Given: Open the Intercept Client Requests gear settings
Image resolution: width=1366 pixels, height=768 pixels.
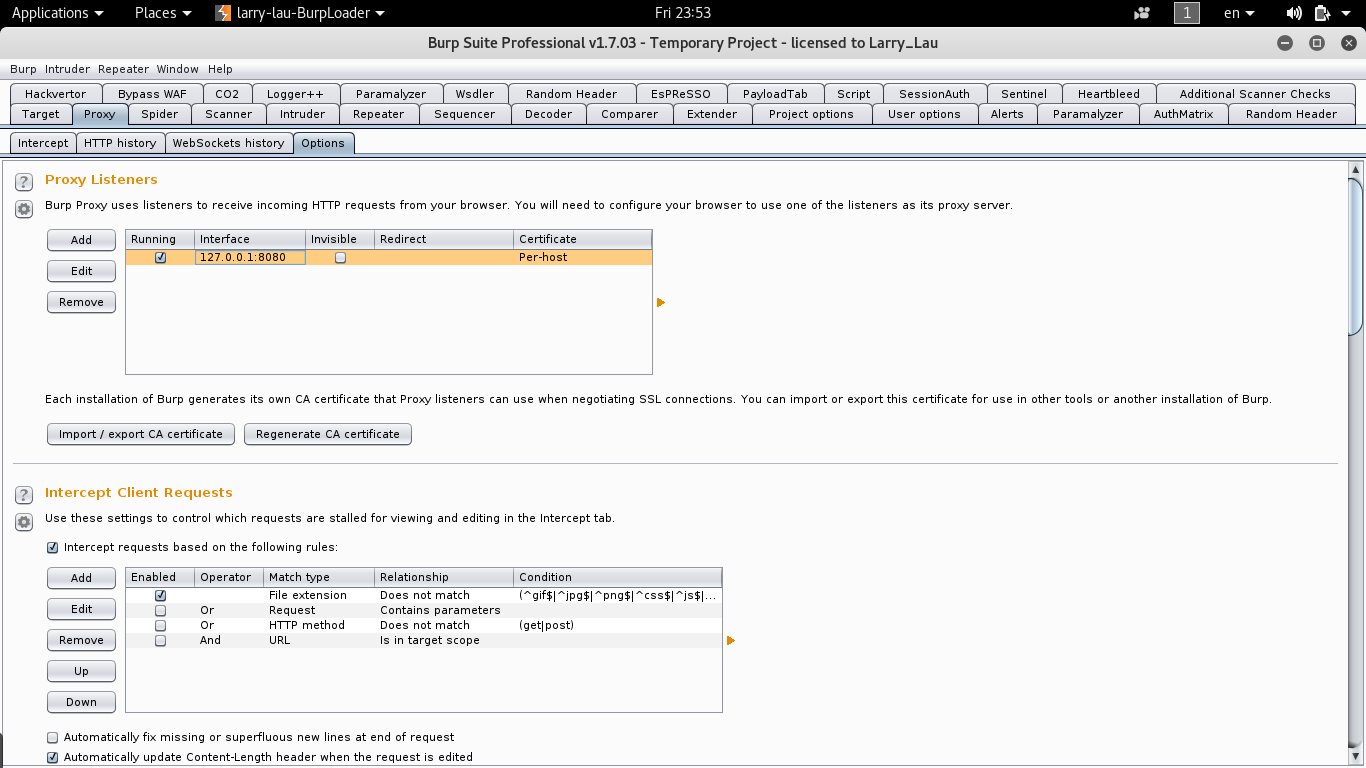Looking at the screenshot, I should tap(24, 521).
